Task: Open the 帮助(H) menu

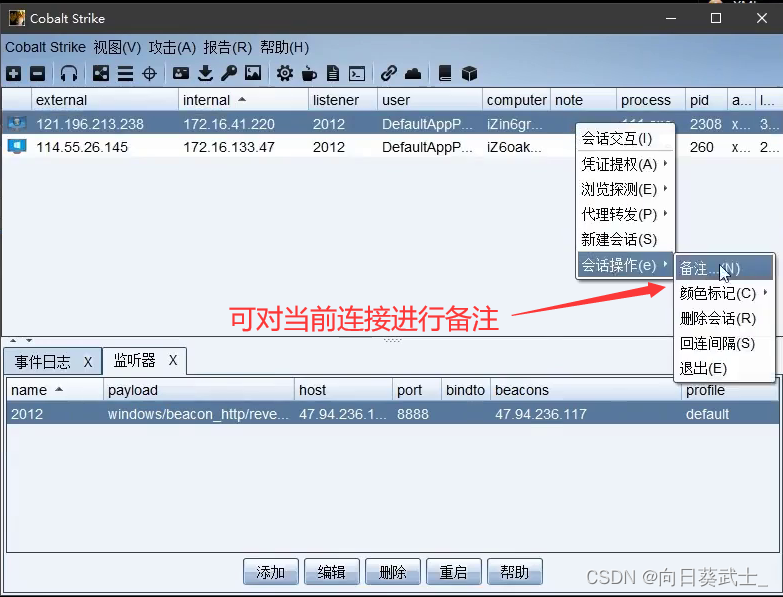Action: pos(285,47)
